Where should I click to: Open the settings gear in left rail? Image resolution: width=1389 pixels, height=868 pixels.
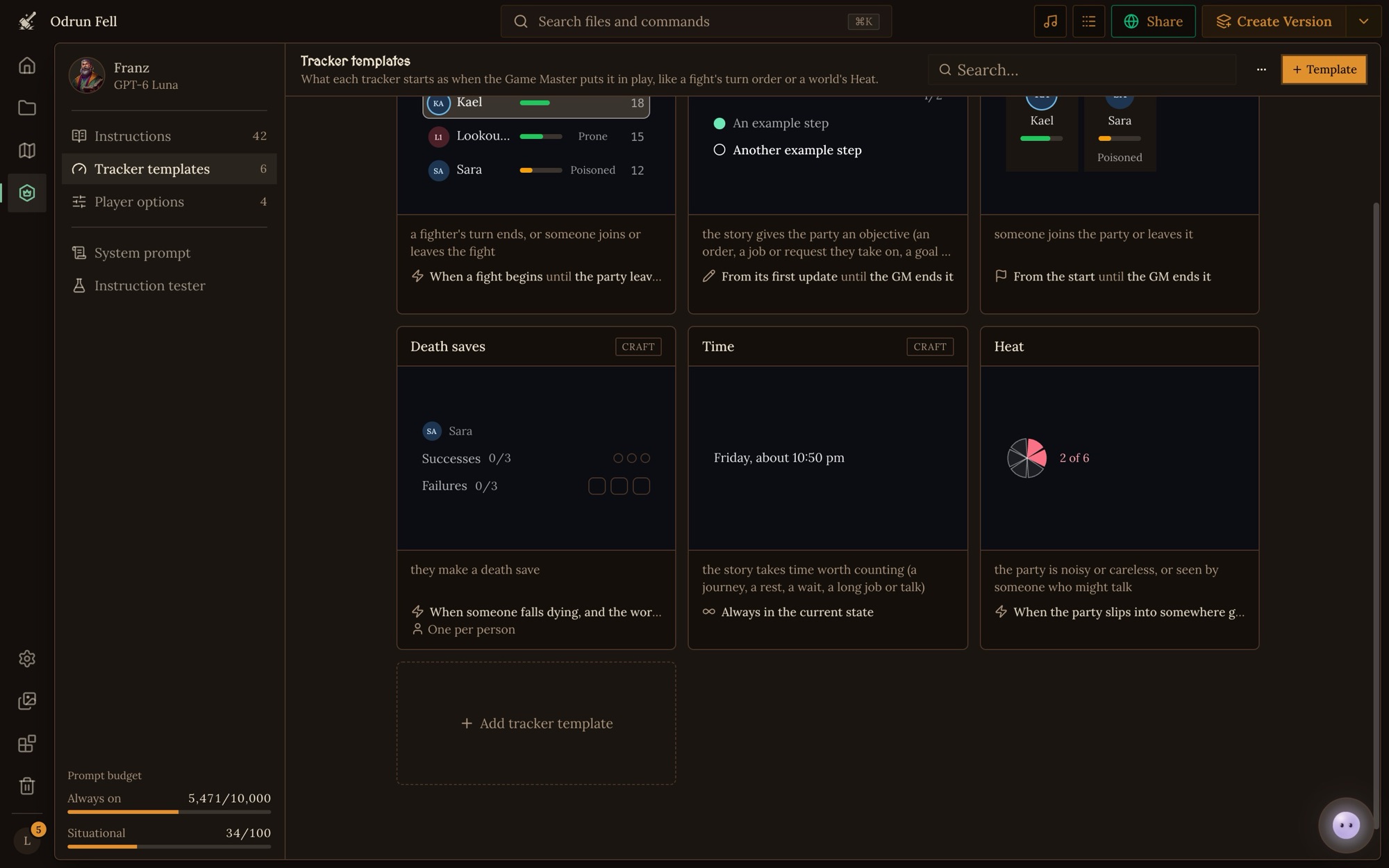[27, 658]
